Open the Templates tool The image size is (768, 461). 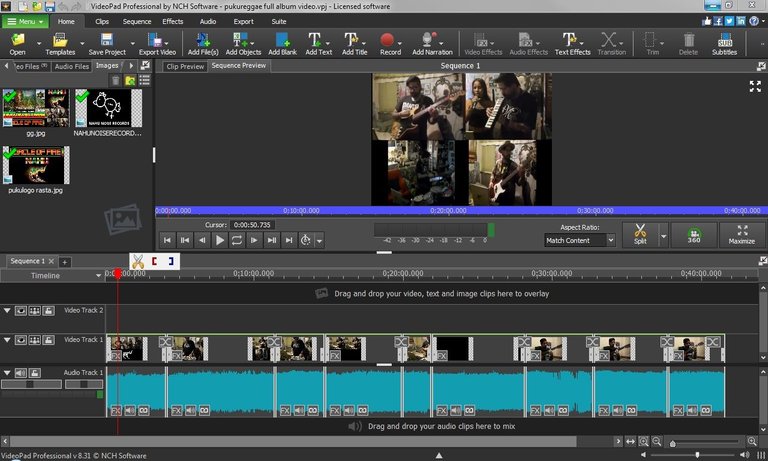coord(60,44)
